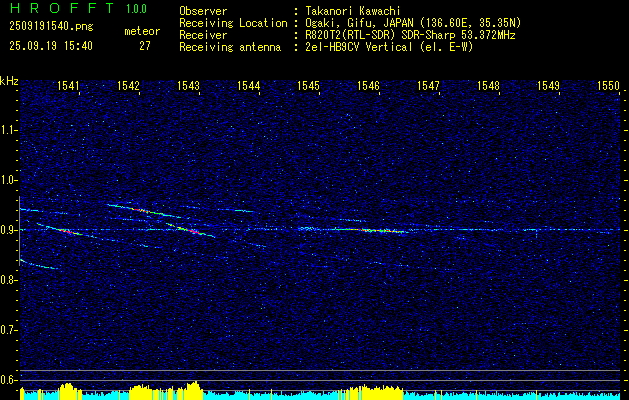This screenshot has width=629, height=400.
Task: Click the meteor count value 27
Action: pos(145,45)
